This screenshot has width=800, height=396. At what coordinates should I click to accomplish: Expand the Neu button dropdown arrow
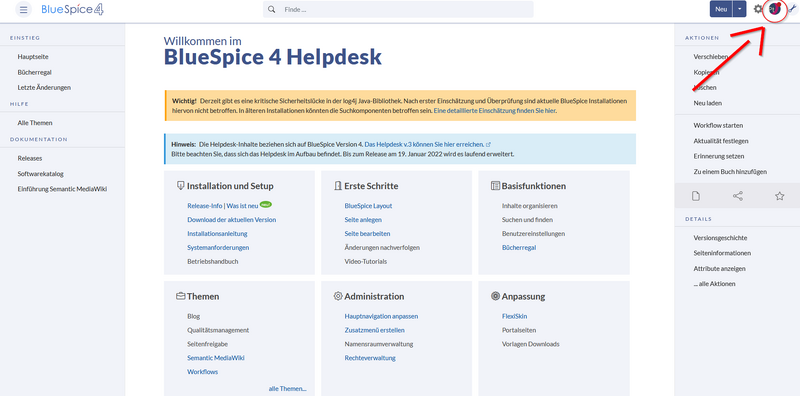coord(739,9)
